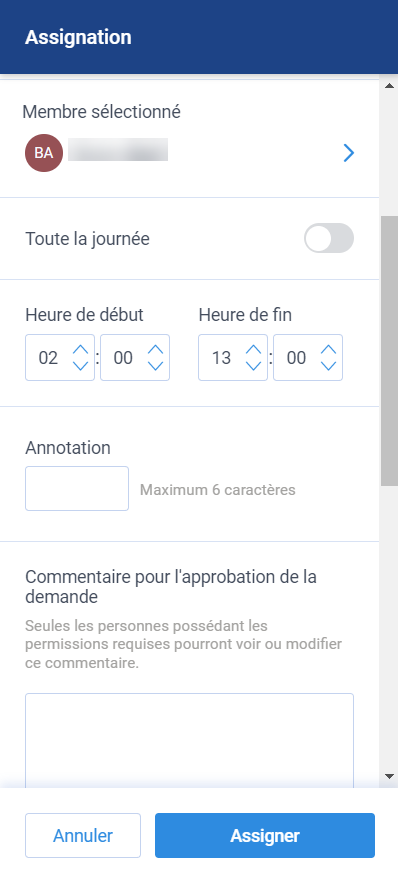Increase the end hour with up arrow
The height and width of the screenshot is (878, 398).
click(x=254, y=350)
